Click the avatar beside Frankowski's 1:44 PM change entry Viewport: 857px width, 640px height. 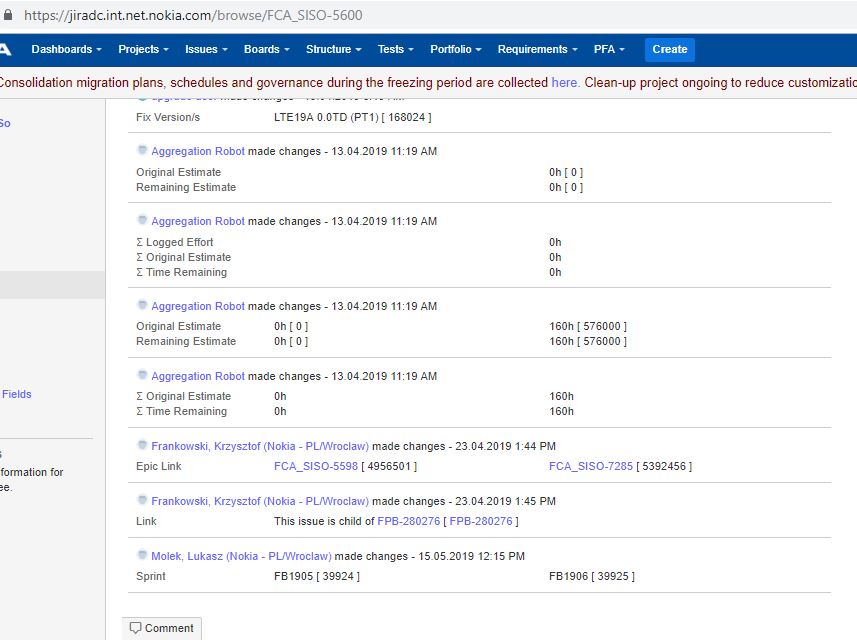point(142,445)
